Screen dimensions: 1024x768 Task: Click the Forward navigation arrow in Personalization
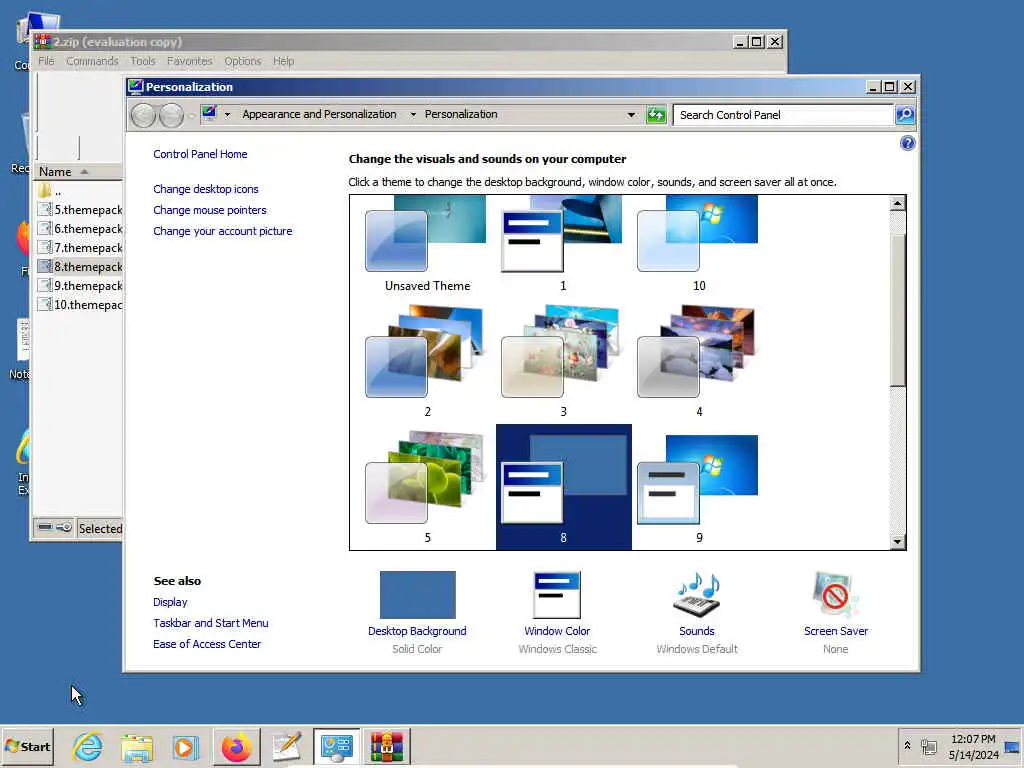(172, 116)
